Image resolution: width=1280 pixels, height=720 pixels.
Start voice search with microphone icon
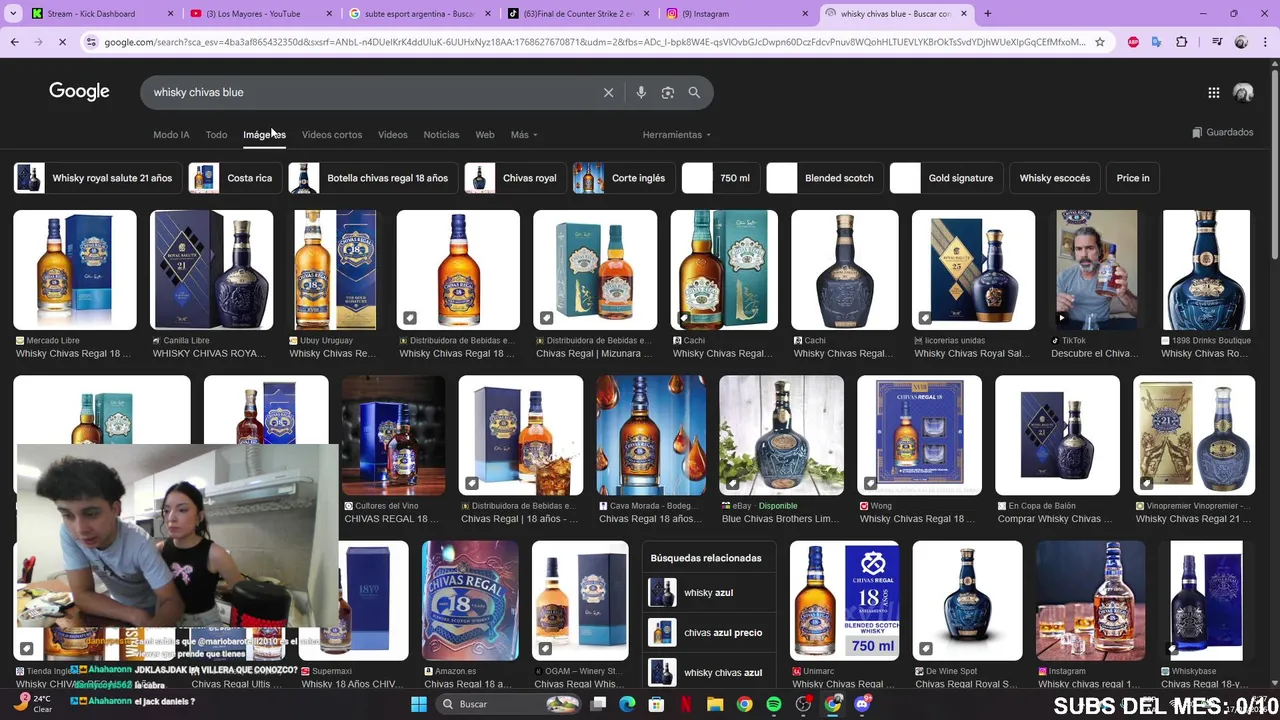click(641, 92)
